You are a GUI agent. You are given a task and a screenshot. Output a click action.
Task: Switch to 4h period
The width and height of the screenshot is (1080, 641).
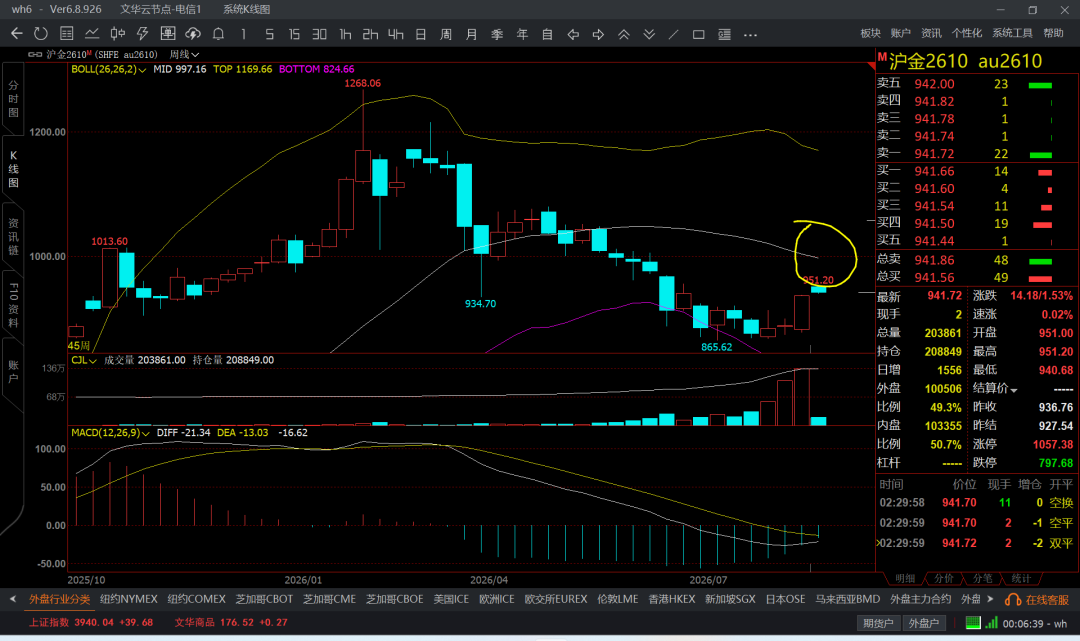395,34
